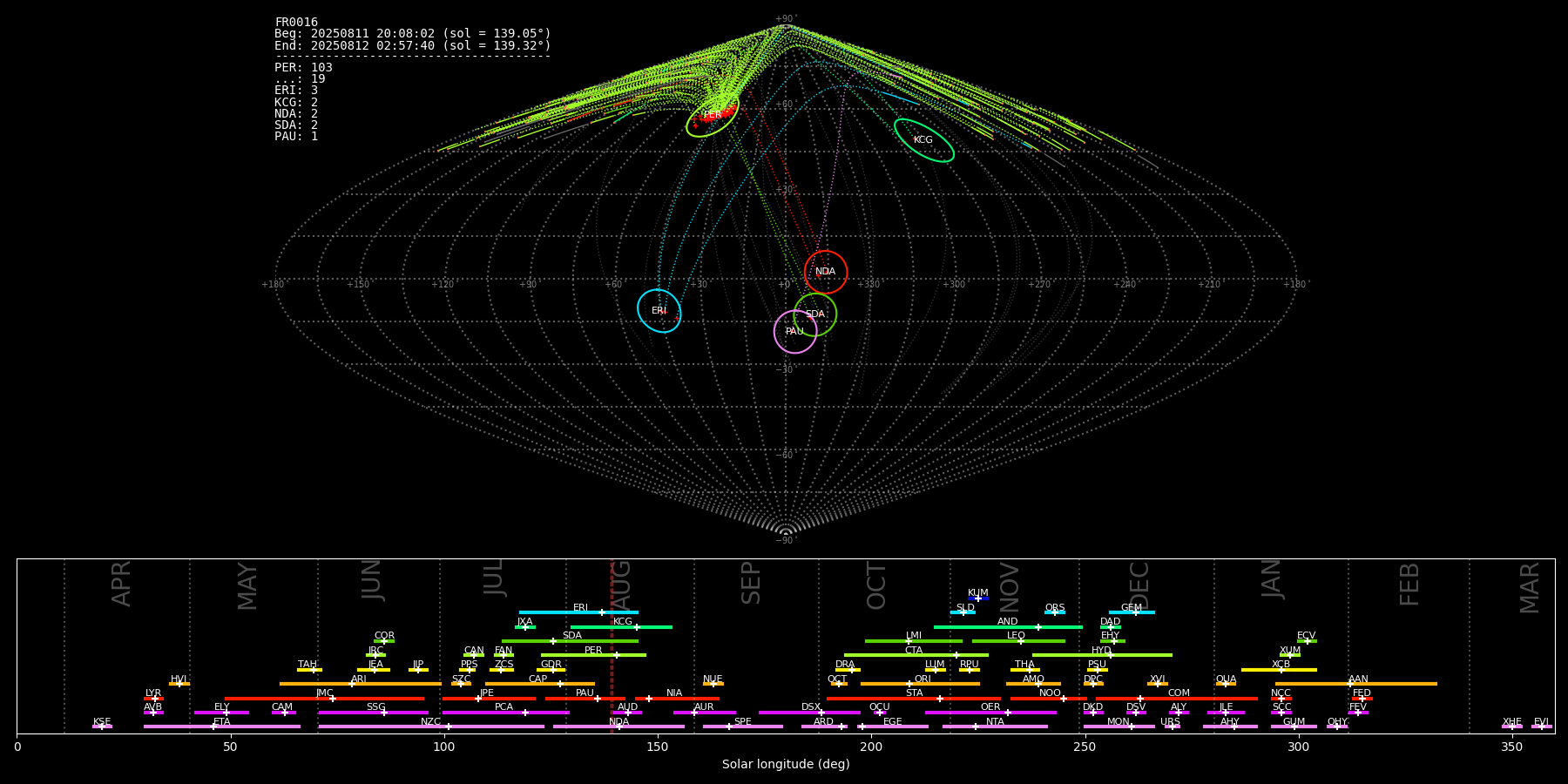Screen dimensions: 1568x784
Task: Click the red NDA radiant circle
Action: [826, 272]
